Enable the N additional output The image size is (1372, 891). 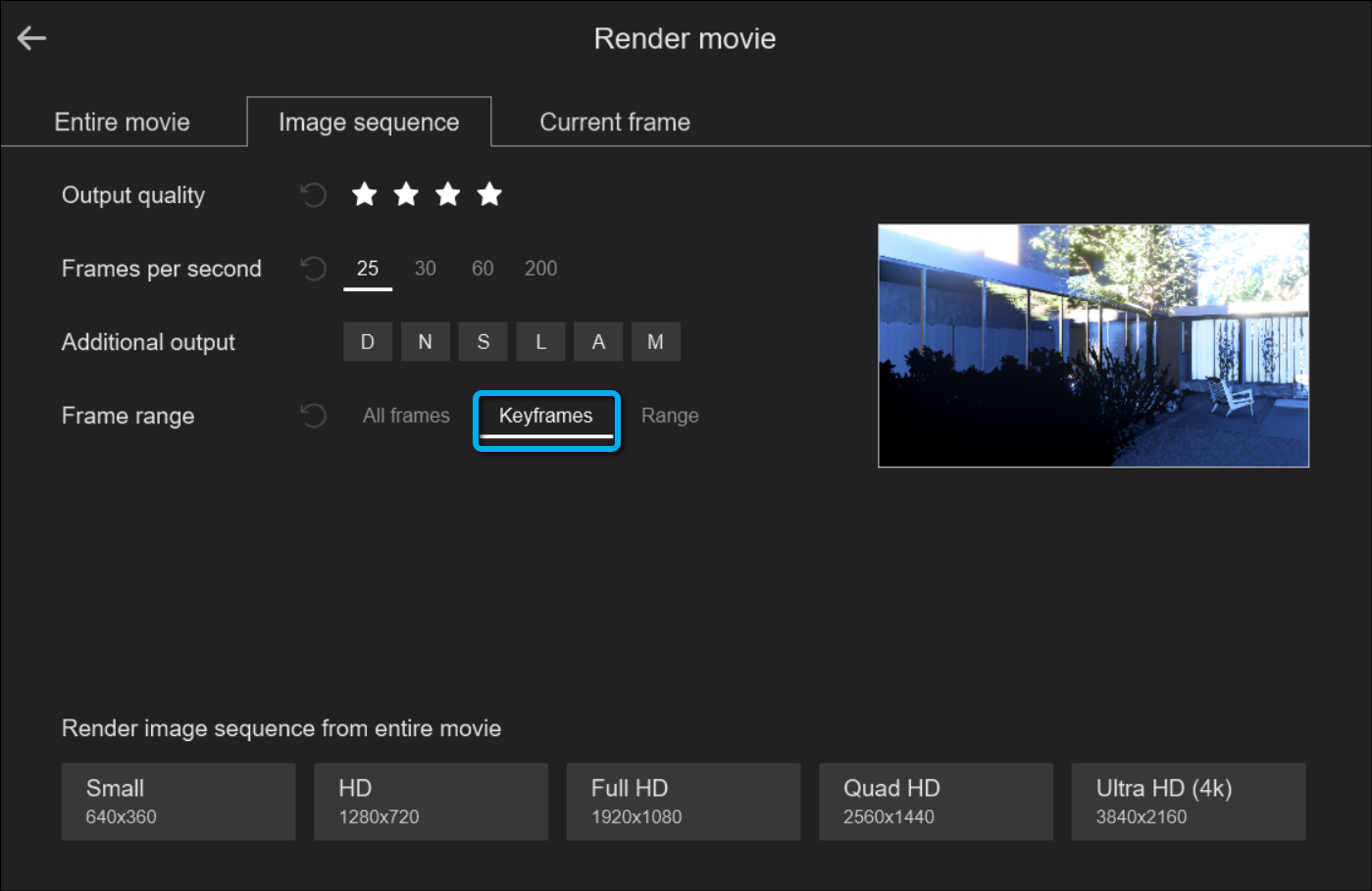click(425, 342)
